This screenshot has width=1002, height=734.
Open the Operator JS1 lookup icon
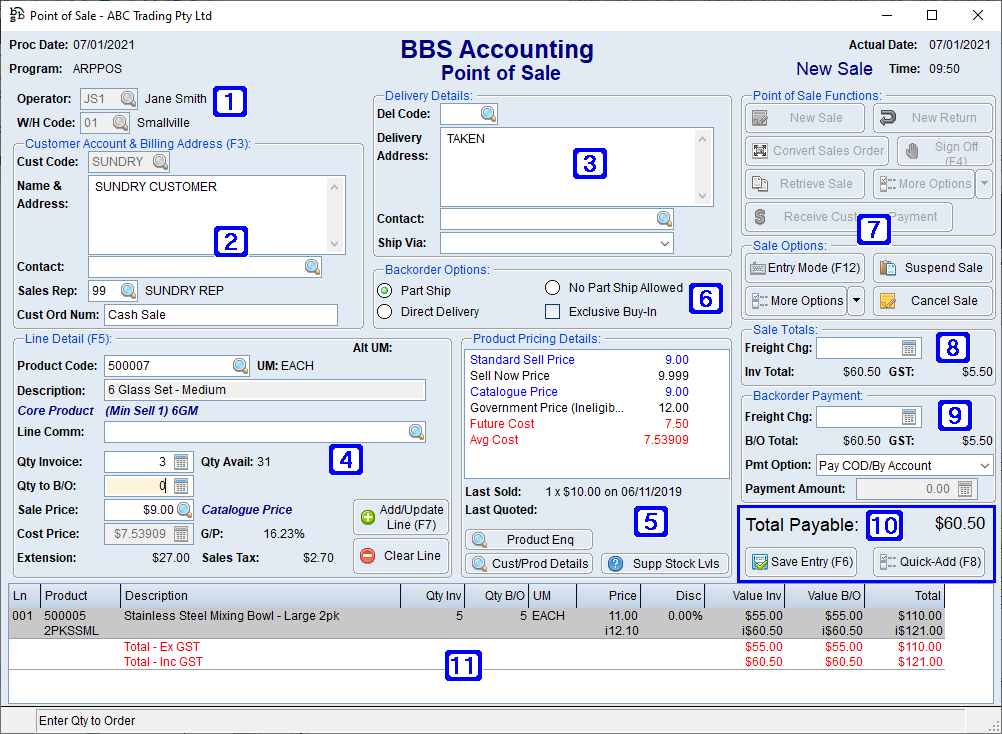point(128,98)
